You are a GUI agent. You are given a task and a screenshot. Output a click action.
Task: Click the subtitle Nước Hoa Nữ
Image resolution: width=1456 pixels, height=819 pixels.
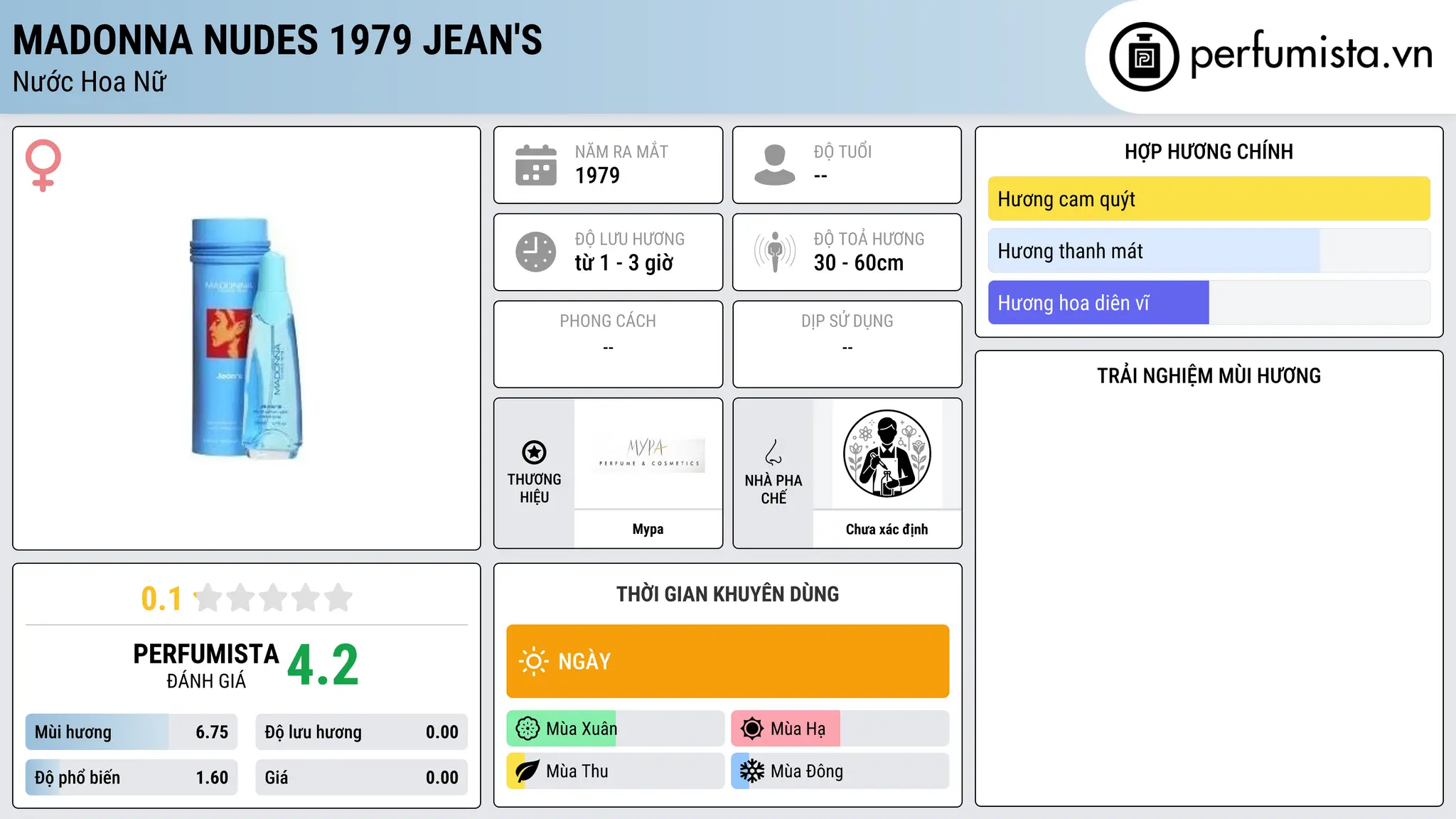[x=90, y=82]
